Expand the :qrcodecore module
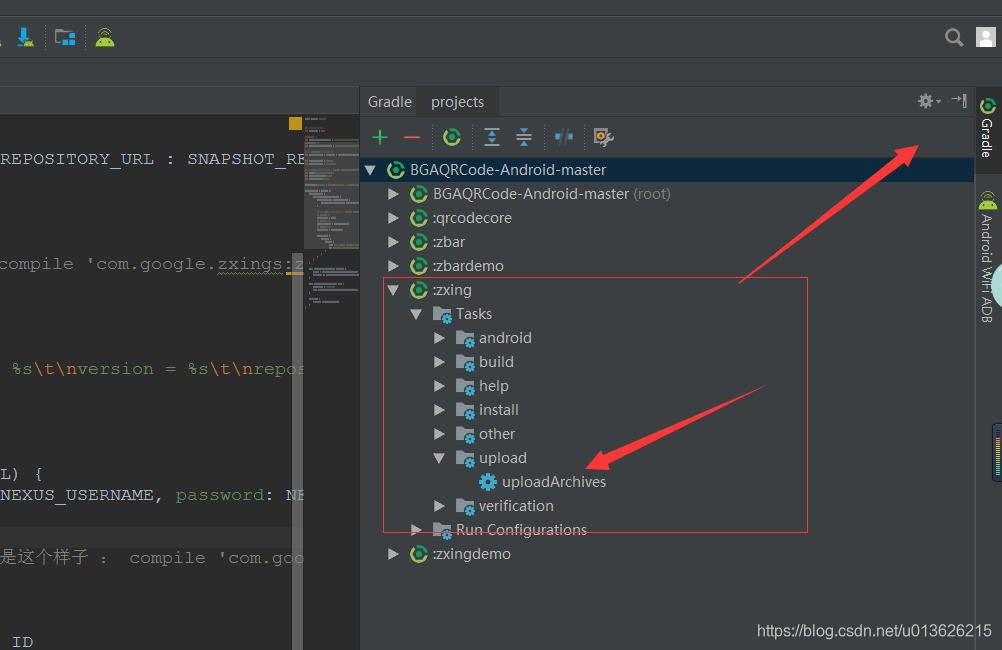1002x650 pixels. coord(394,218)
